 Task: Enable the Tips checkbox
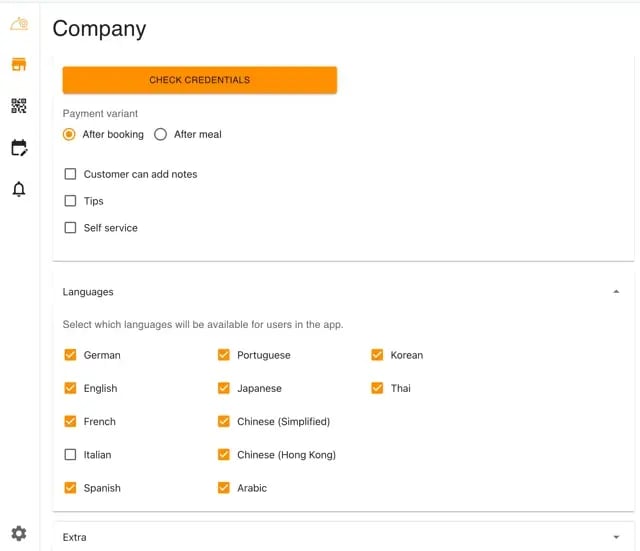(x=70, y=201)
